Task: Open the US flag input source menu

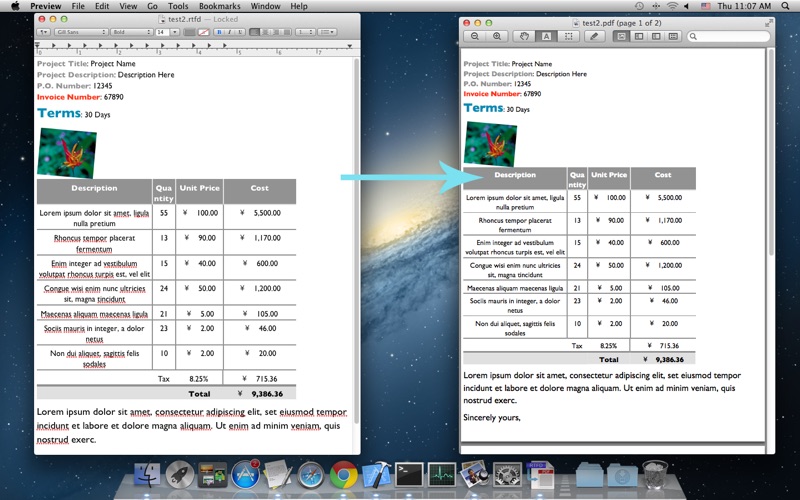Action: click(706, 6)
